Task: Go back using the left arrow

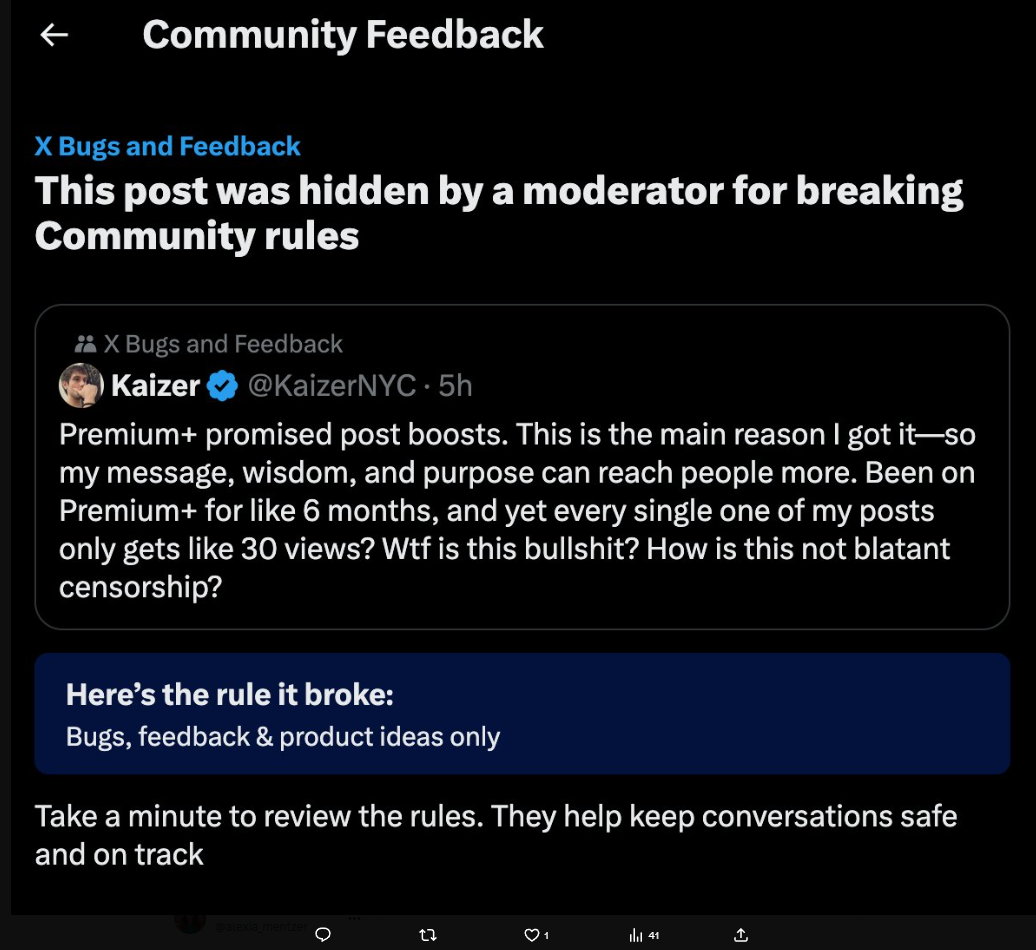Action: [x=54, y=35]
